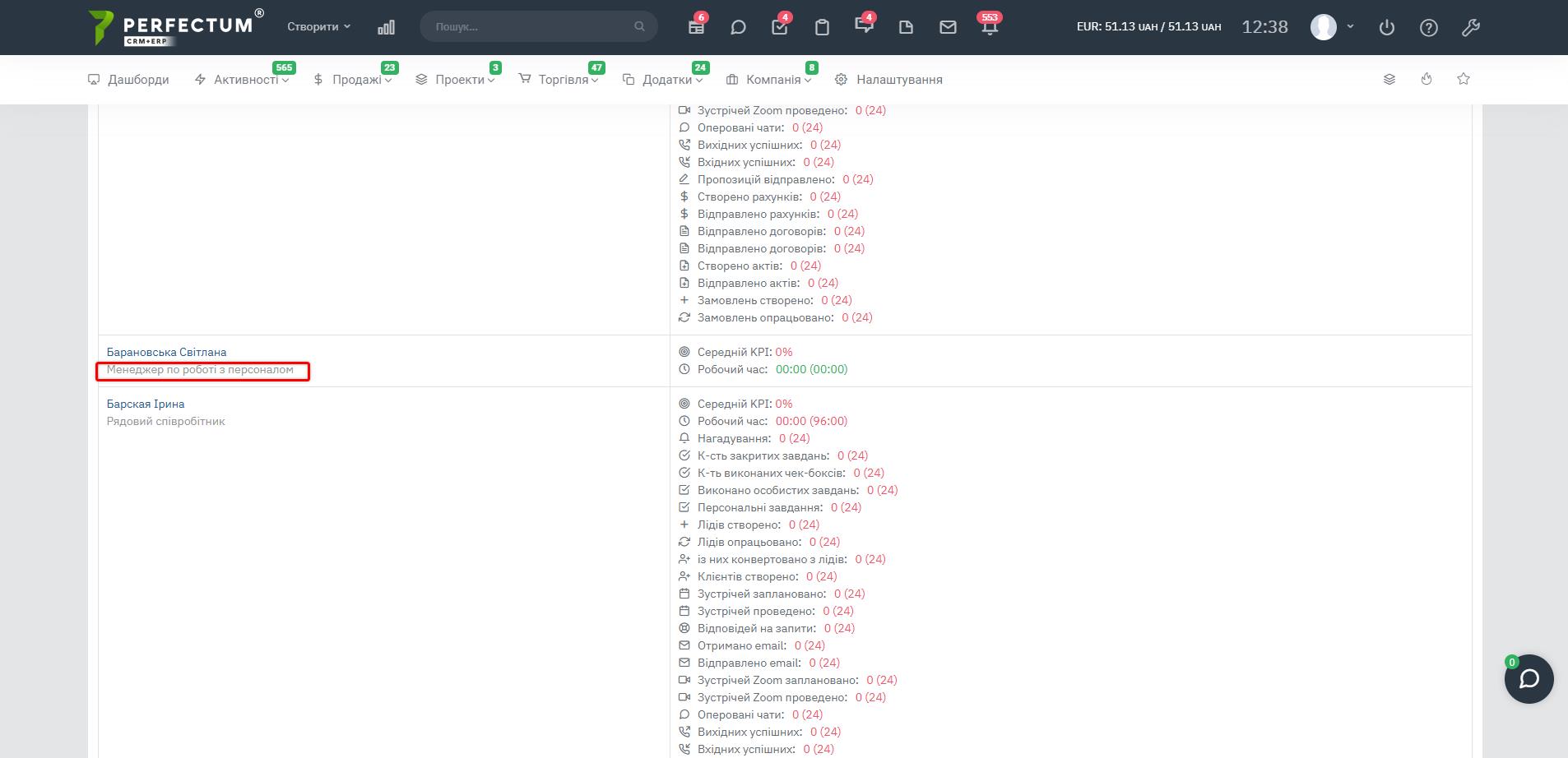Click the flame icon in navigation bar
1568x758 pixels.
1427,79
